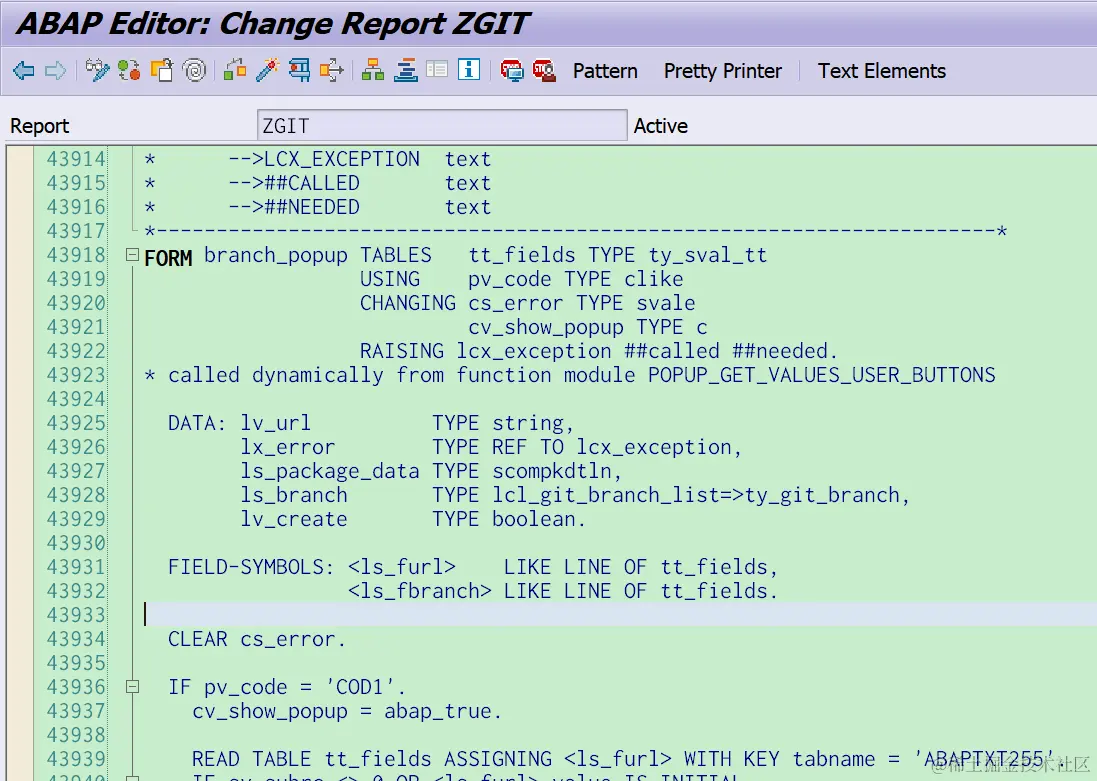Click '<ls_fbranch>' field symbol

point(420,591)
